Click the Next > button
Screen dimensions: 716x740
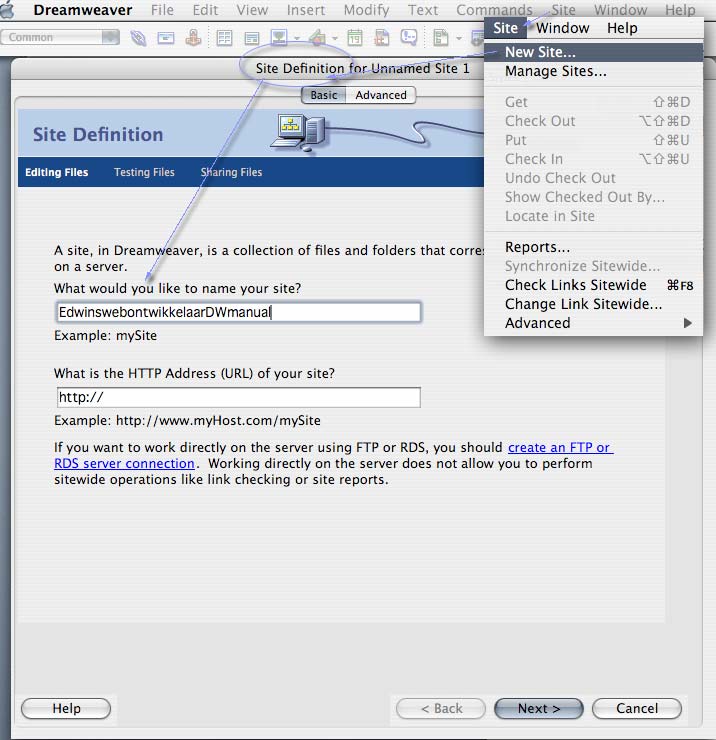tap(539, 708)
